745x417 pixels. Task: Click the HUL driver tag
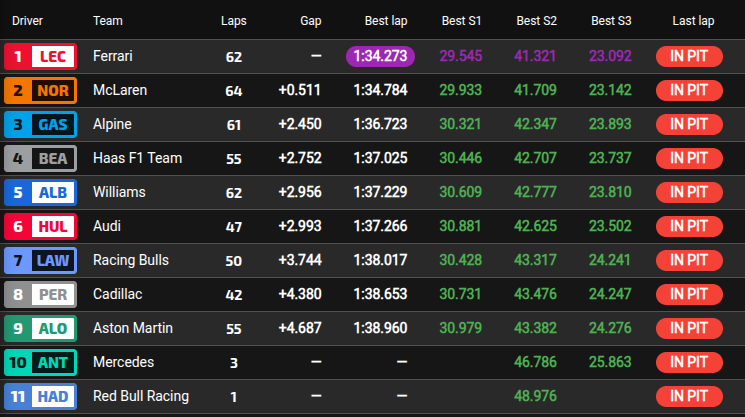[39, 227]
